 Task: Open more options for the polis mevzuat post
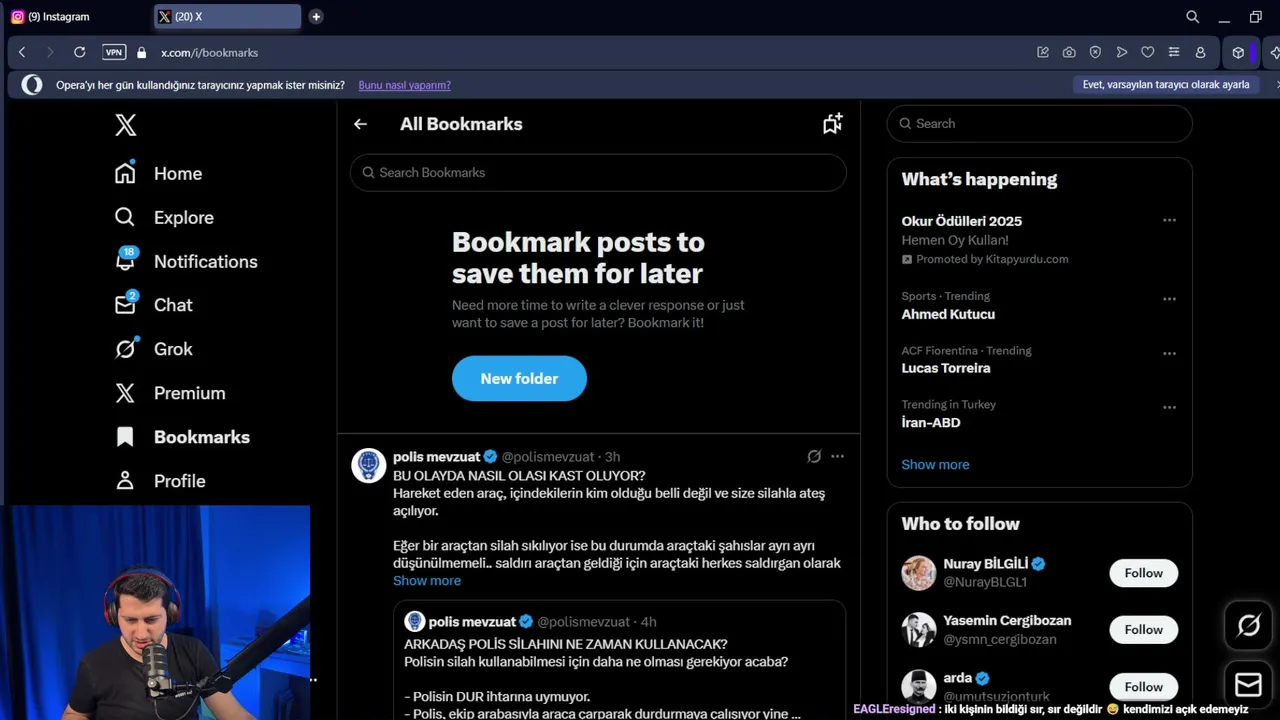click(838, 457)
